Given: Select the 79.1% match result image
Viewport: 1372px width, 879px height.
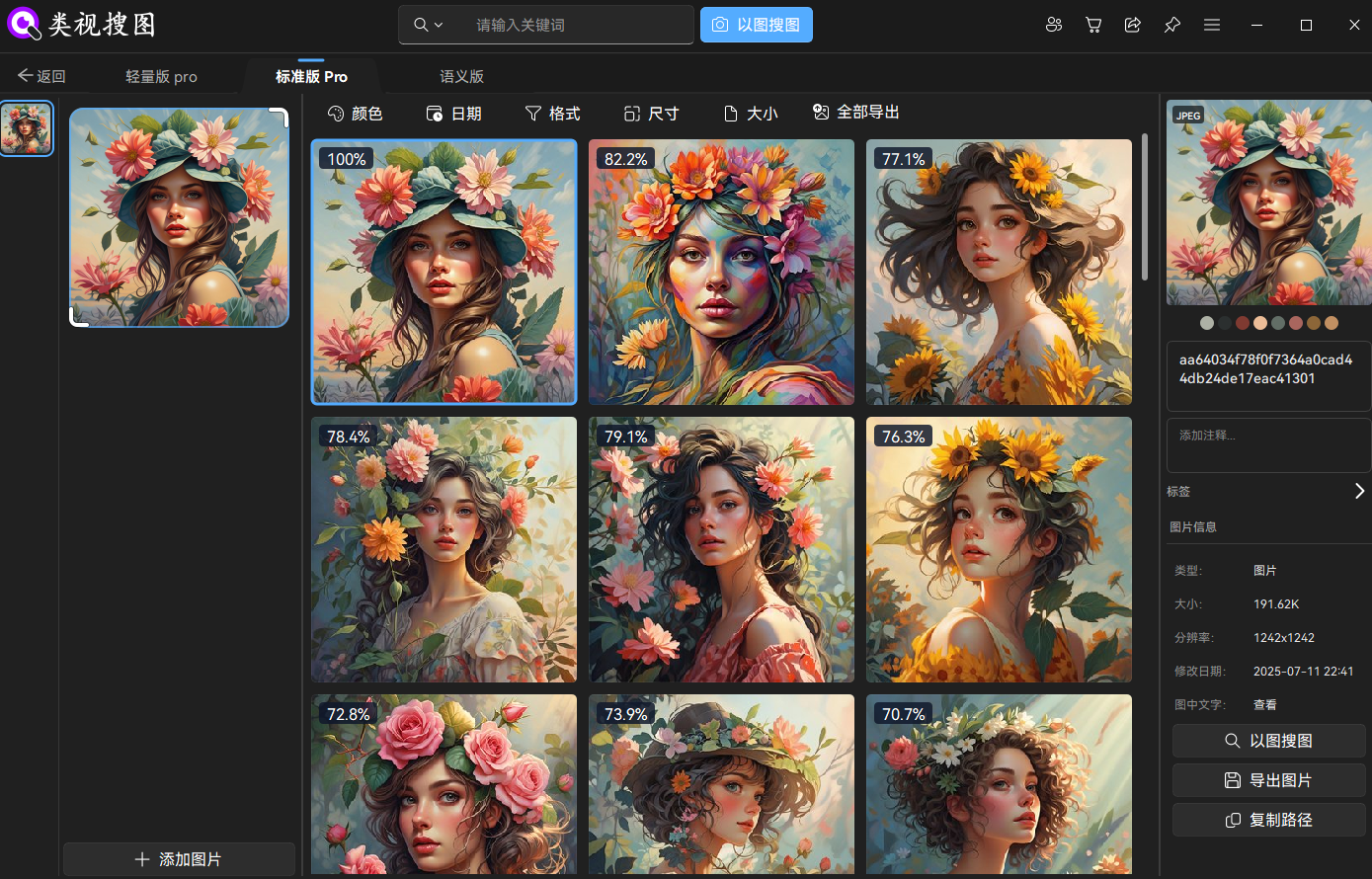Looking at the screenshot, I should tap(721, 549).
